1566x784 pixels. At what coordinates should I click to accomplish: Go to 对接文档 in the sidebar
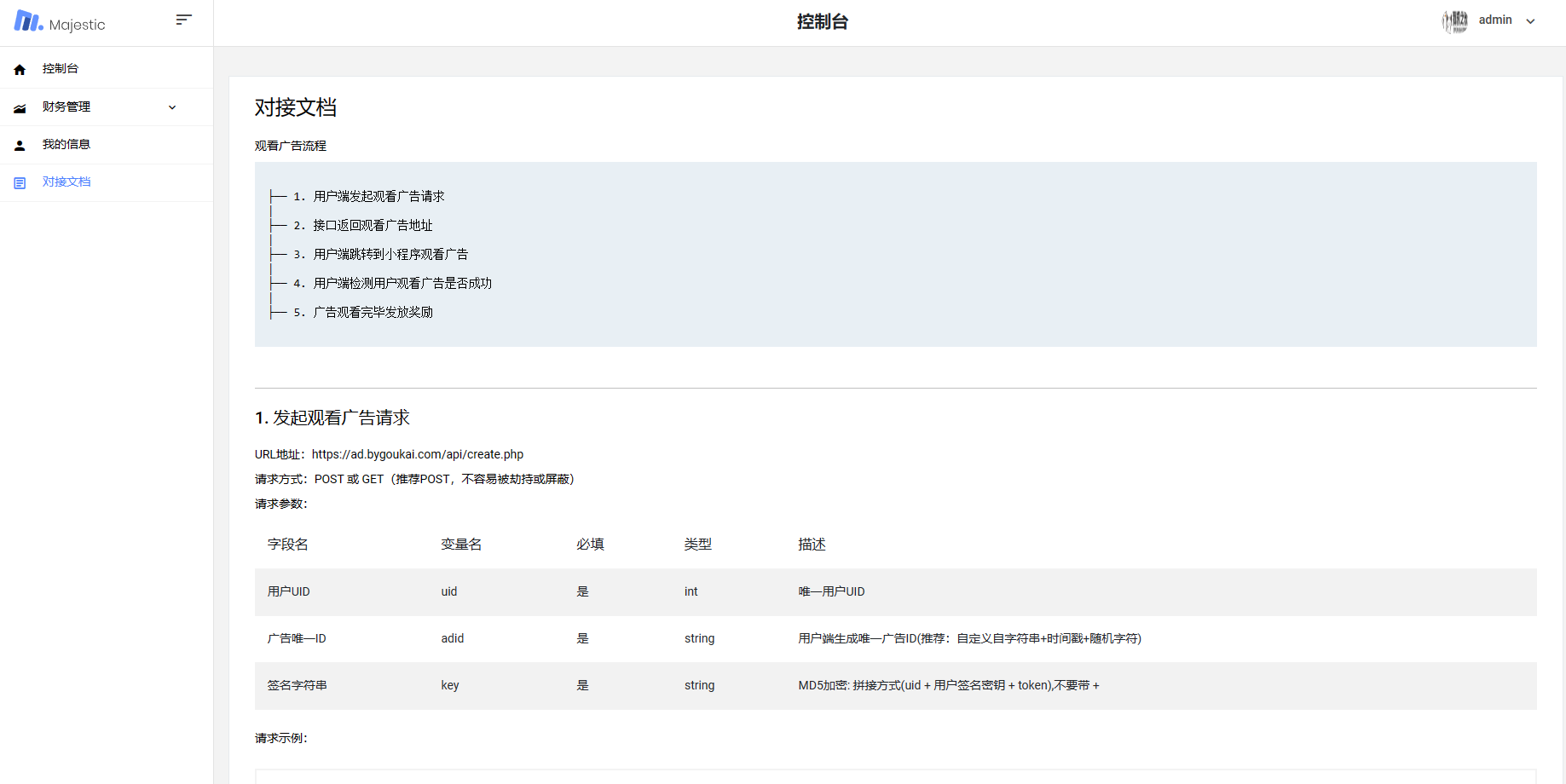tap(66, 182)
